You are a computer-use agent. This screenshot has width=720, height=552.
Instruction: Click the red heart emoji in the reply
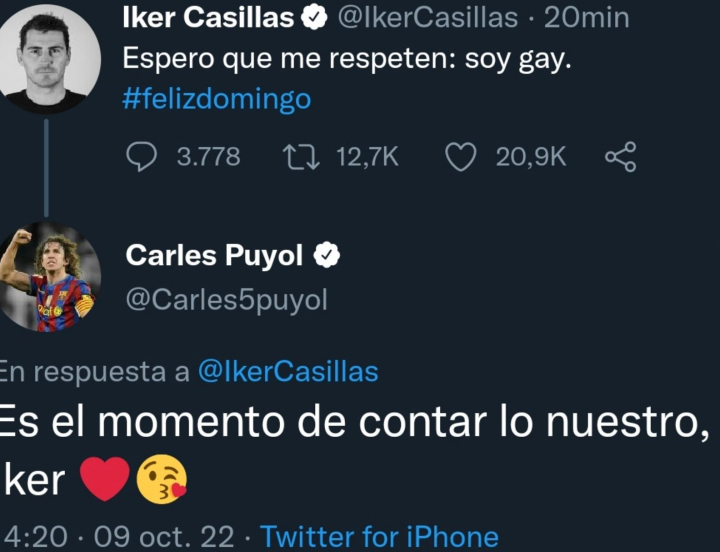pyautogui.click(x=104, y=481)
